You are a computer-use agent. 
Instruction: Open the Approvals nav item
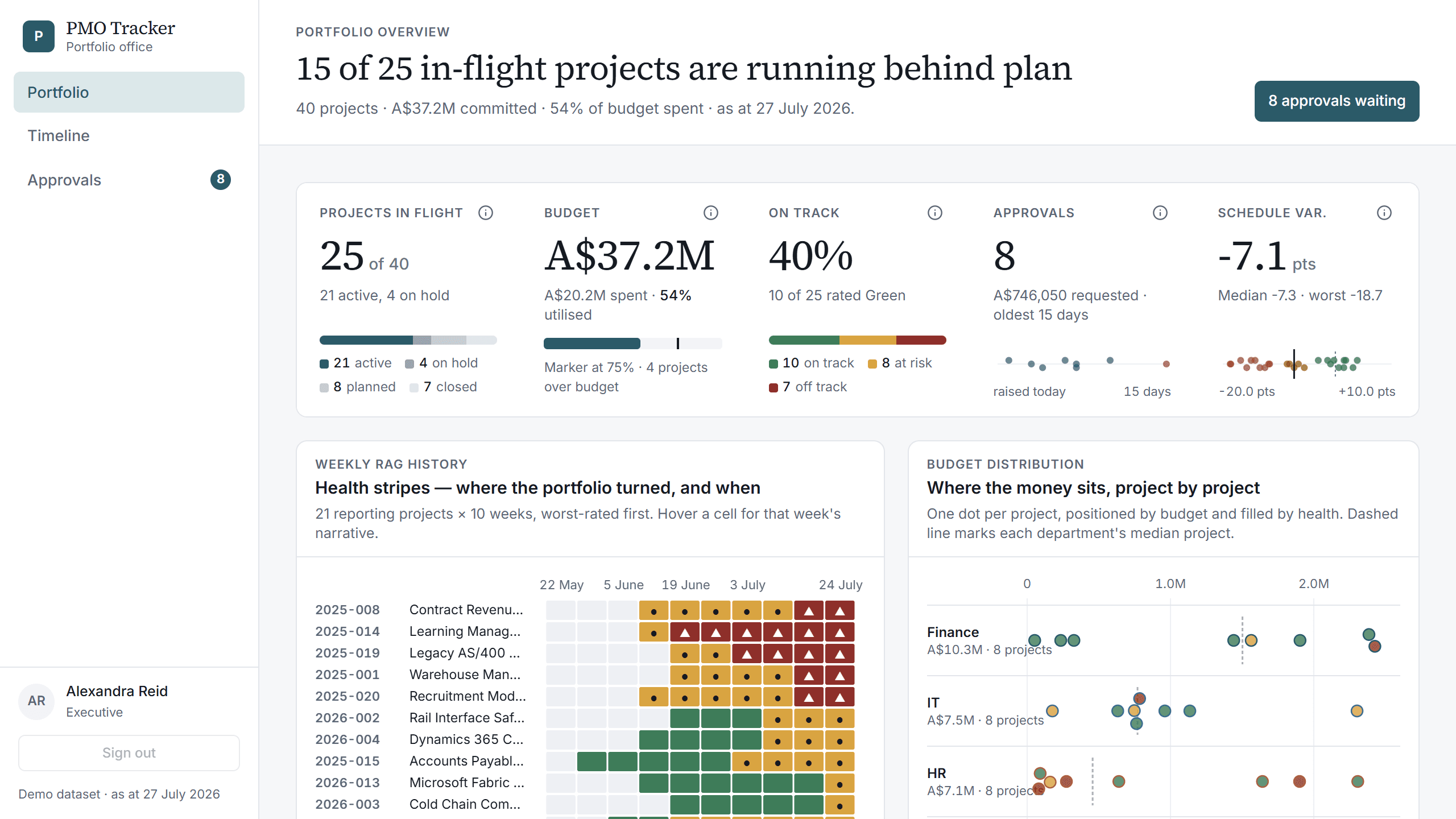click(x=129, y=180)
